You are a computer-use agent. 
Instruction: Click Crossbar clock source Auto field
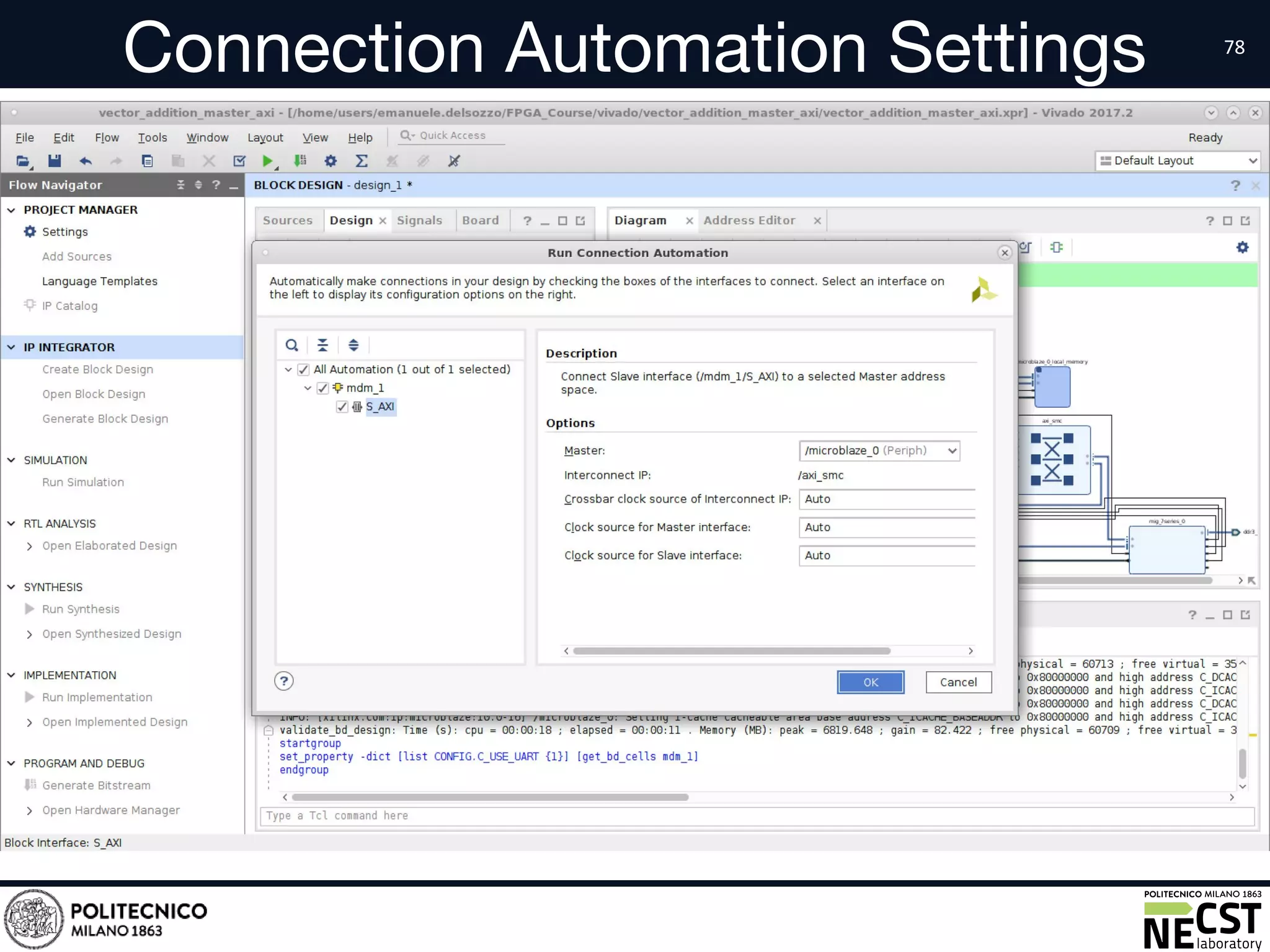coord(887,499)
